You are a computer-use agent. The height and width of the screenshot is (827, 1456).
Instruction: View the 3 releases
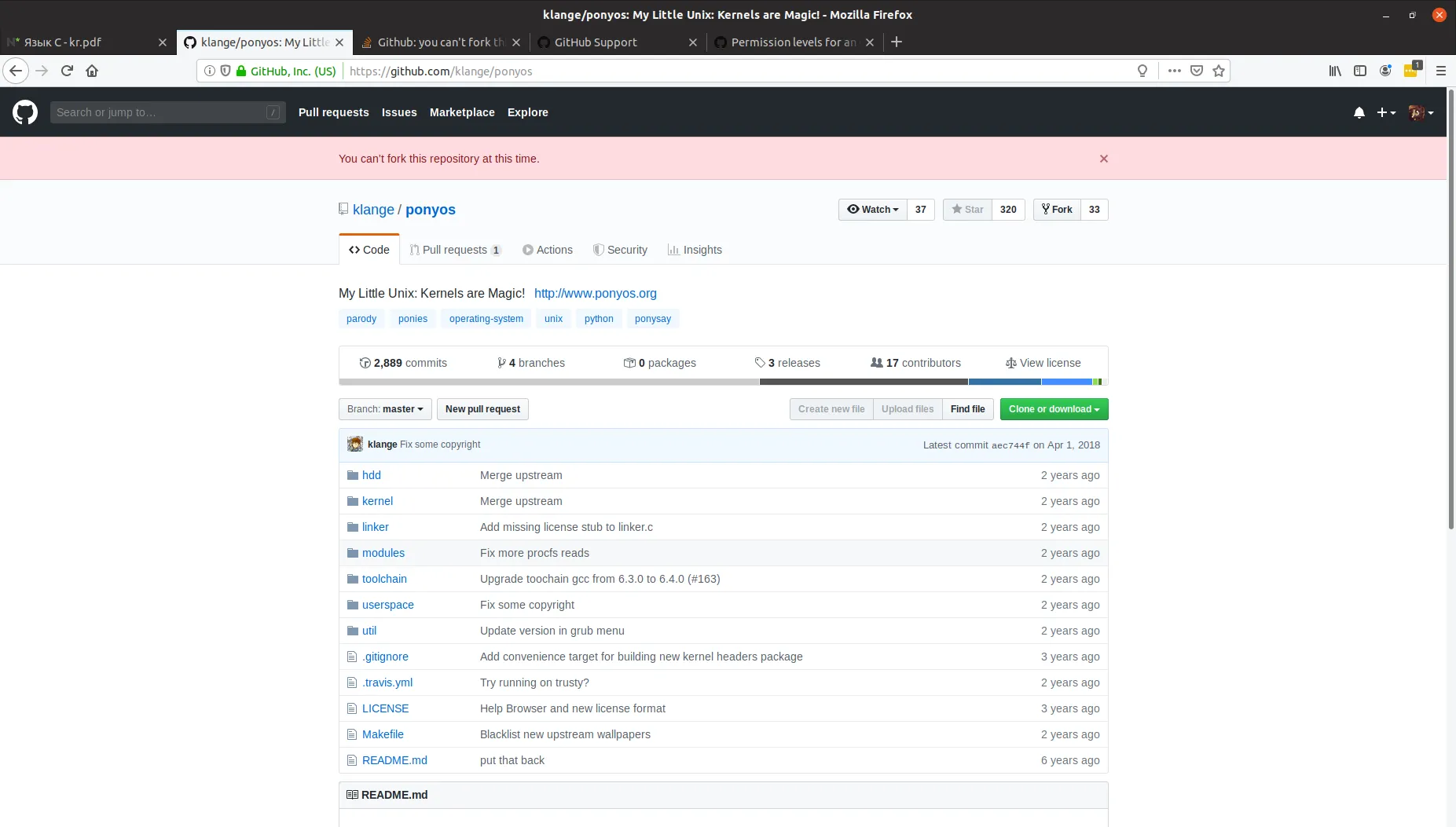(x=787, y=363)
